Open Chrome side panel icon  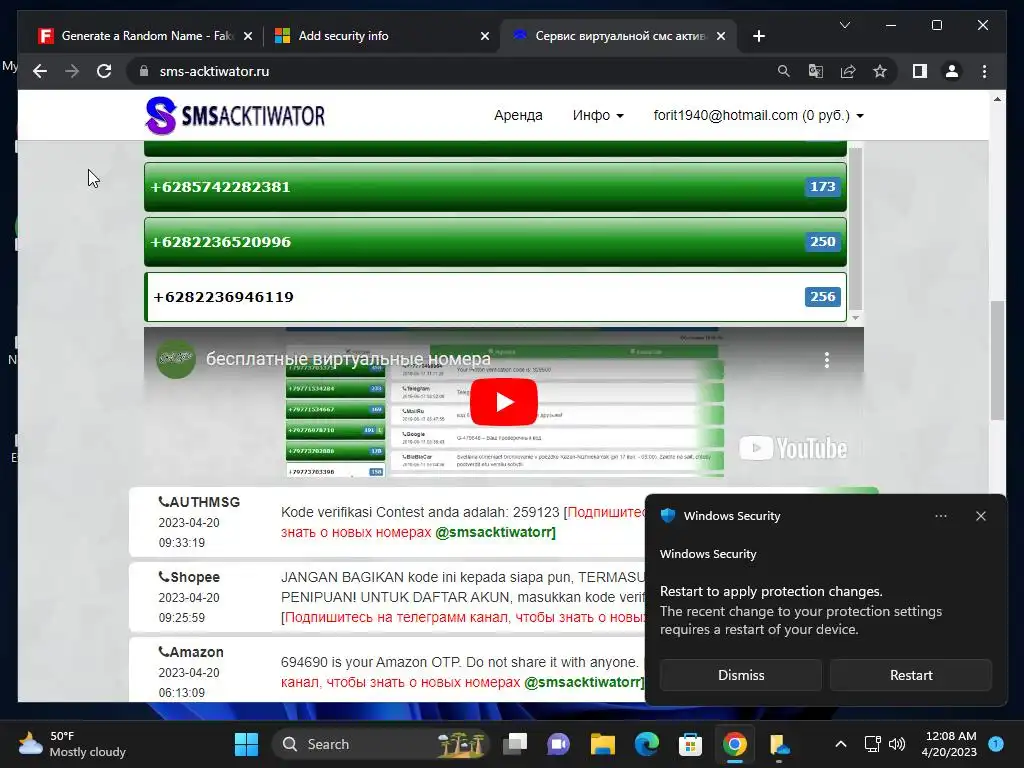920,71
